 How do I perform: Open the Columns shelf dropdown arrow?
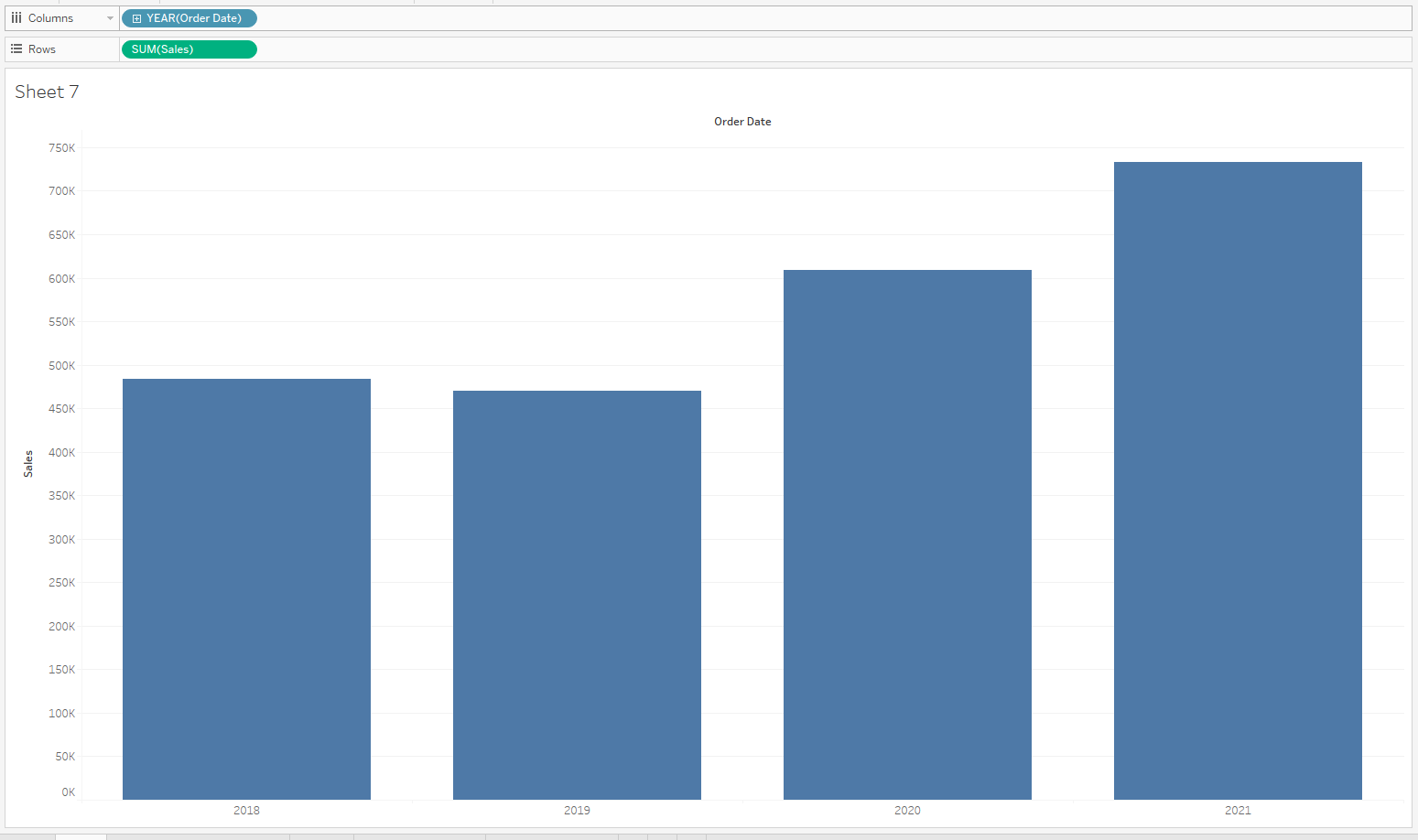111,17
